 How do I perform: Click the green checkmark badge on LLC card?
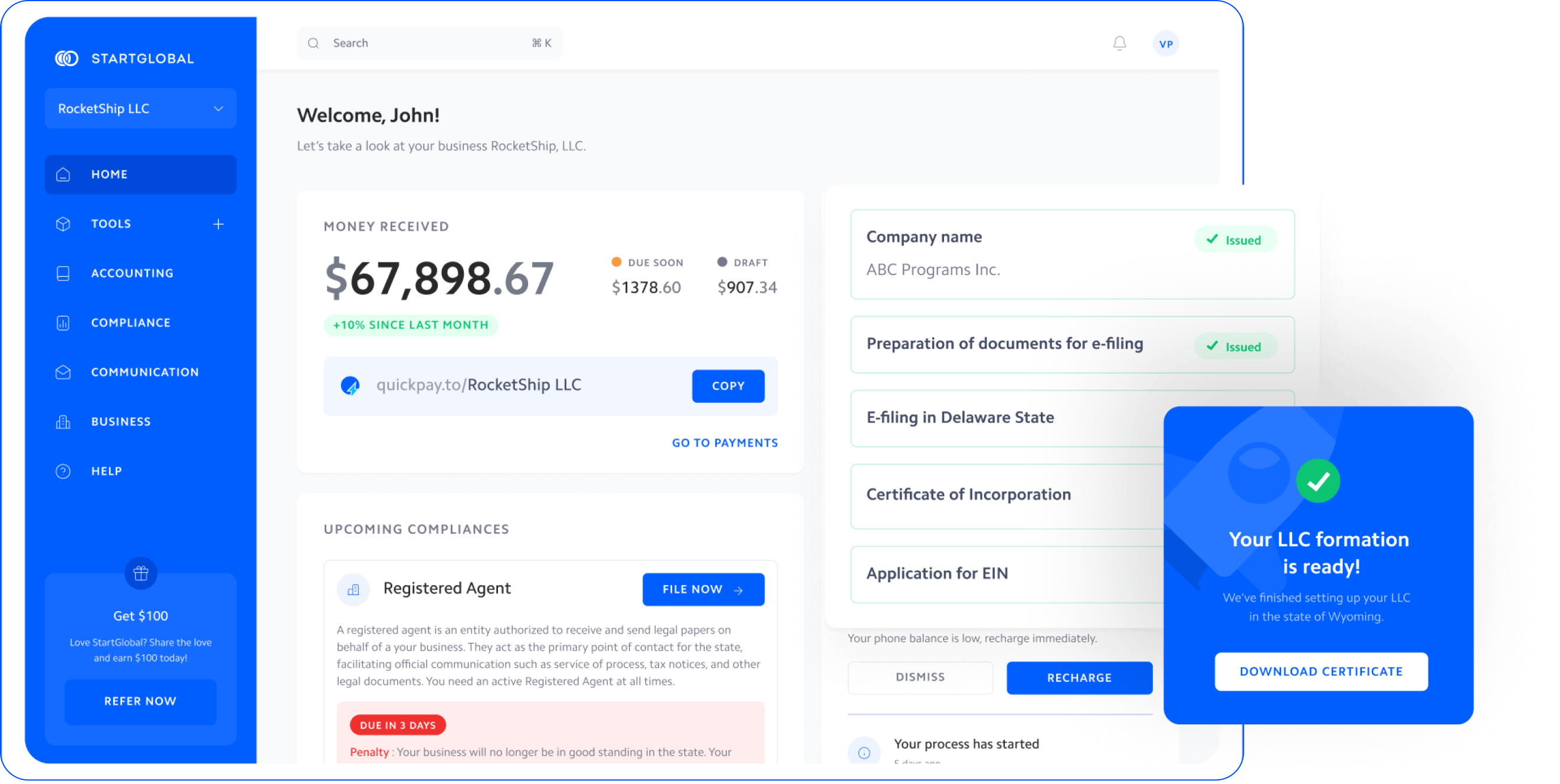tap(1318, 481)
